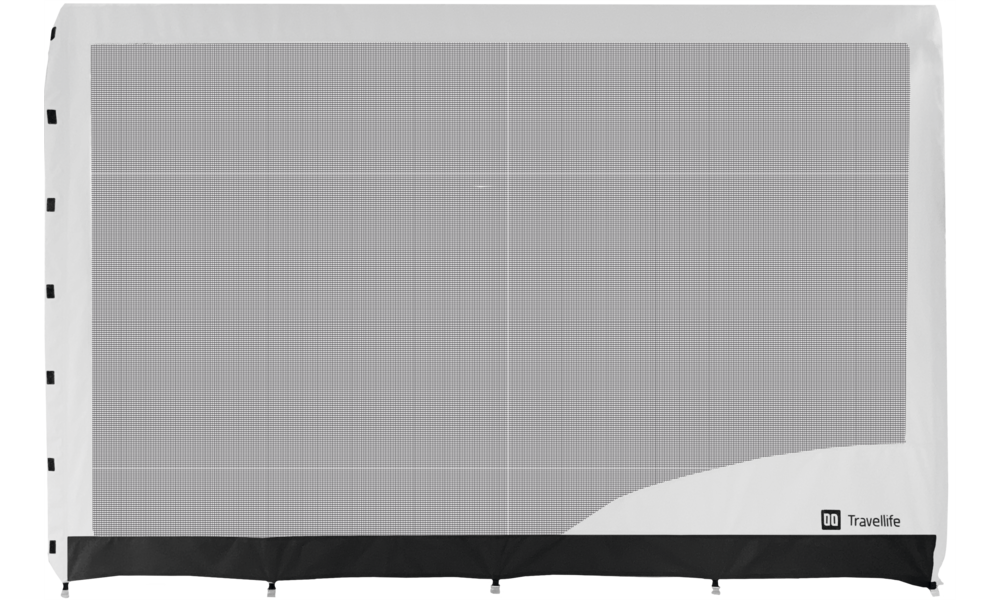Click the center bottom peg loop

[x=493, y=586]
